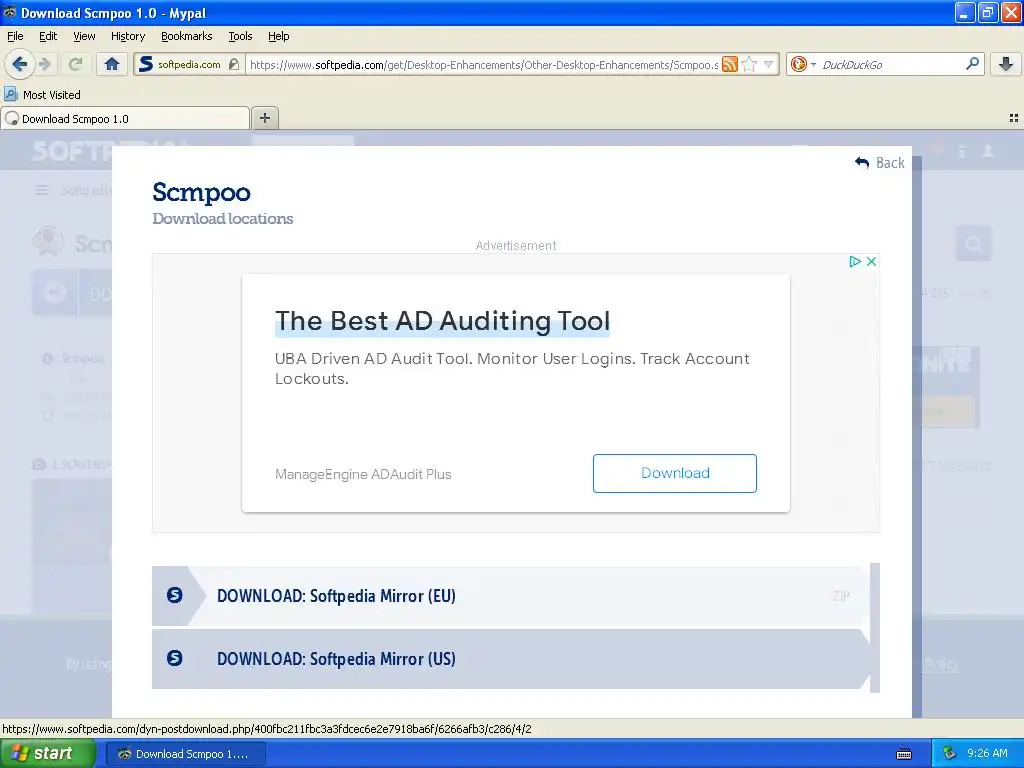Viewport: 1024px width, 768px height.
Task: Close the Mypal browser window
Action: pos(1011,12)
